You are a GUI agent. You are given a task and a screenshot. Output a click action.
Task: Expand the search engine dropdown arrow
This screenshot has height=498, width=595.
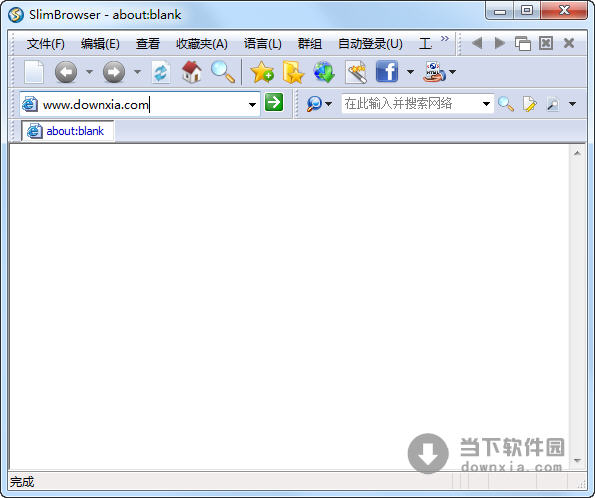tap(328, 104)
